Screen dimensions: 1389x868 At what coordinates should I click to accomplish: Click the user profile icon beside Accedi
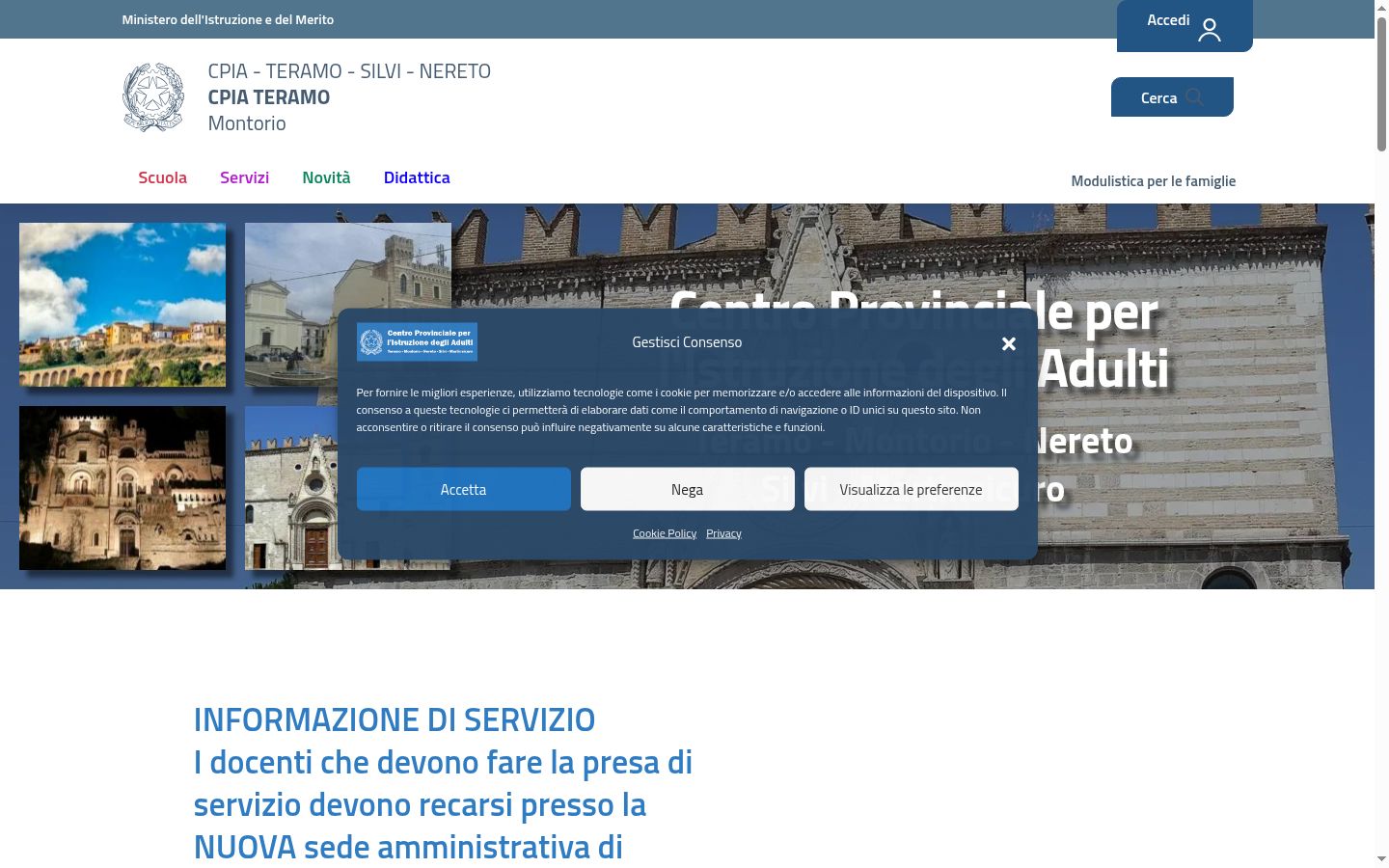click(x=1210, y=30)
